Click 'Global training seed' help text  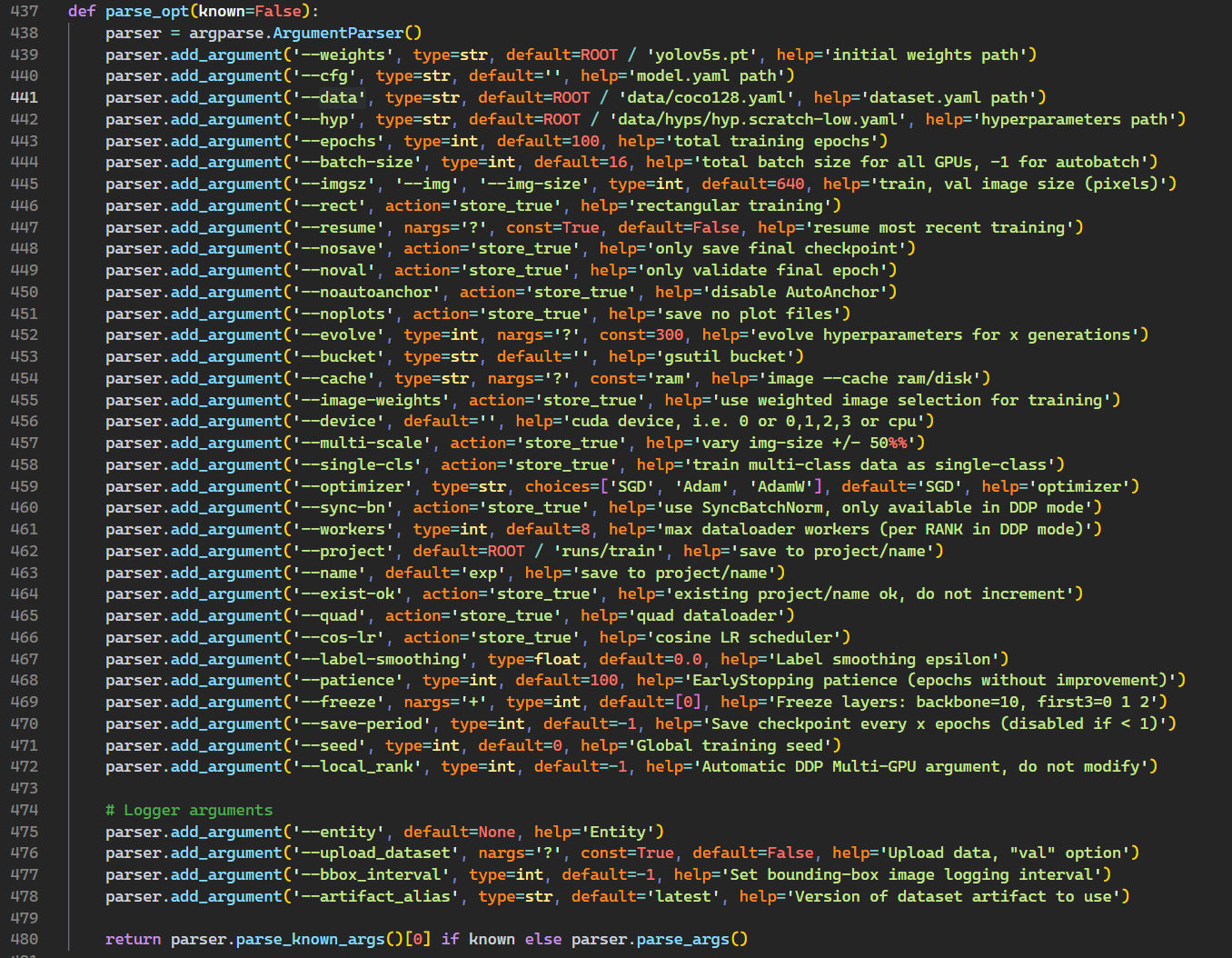pos(730,746)
